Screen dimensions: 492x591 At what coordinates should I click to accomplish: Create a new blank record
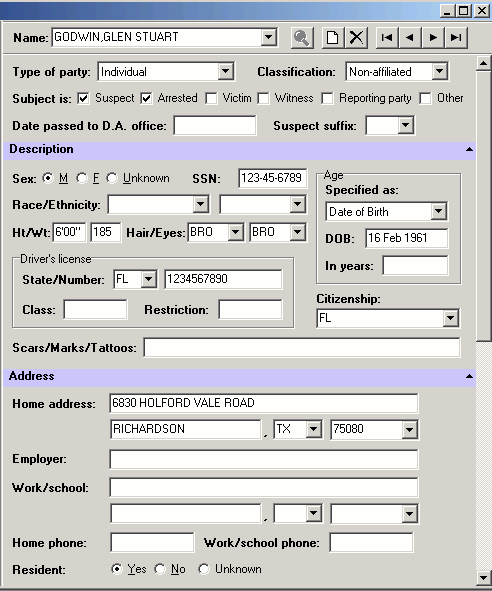point(333,37)
